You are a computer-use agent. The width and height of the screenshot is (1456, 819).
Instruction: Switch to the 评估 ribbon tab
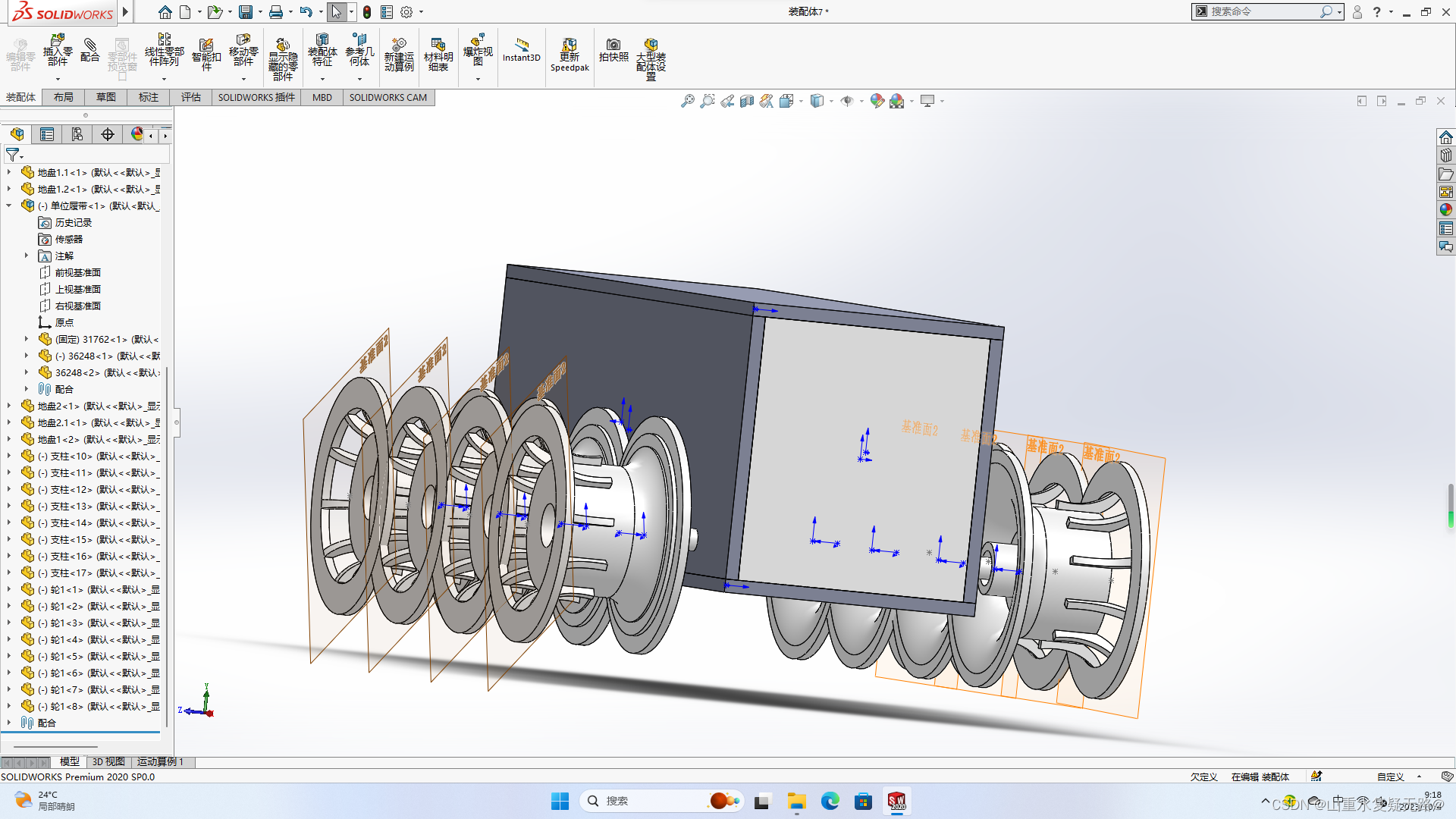191,97
